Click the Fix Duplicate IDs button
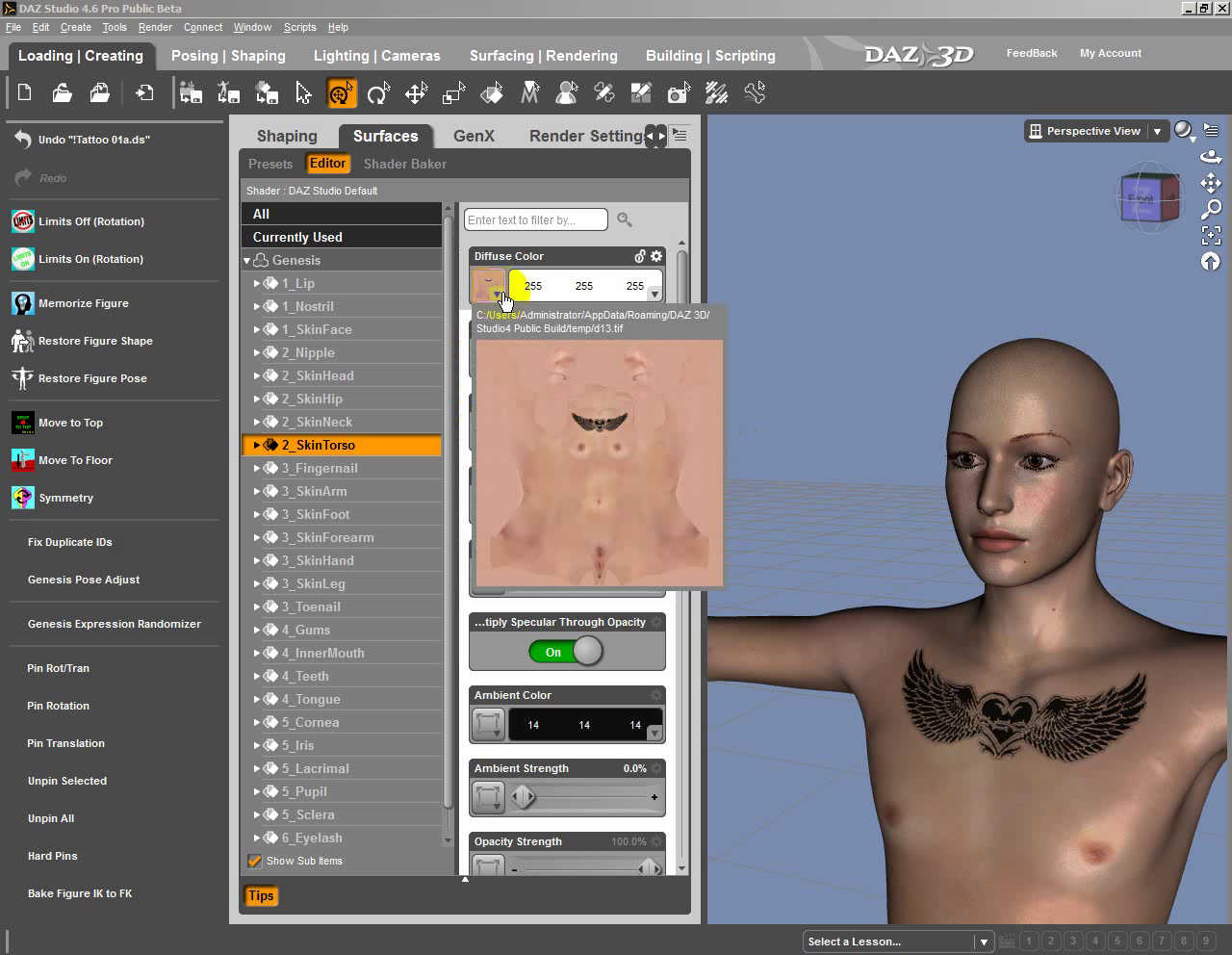Viewport: 1232px width, 955px height. point(70,542)
